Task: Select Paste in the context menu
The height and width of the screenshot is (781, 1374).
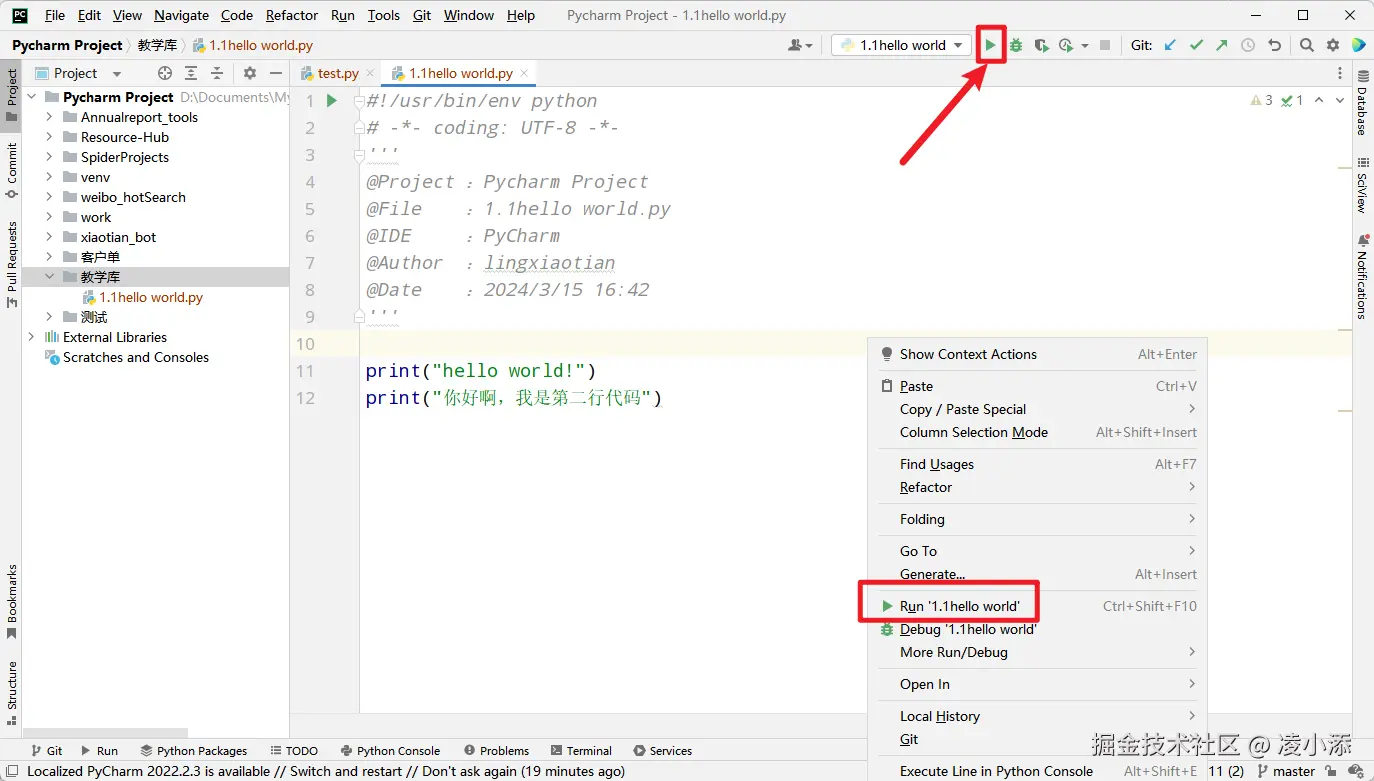Action: tap(1037, 386)
